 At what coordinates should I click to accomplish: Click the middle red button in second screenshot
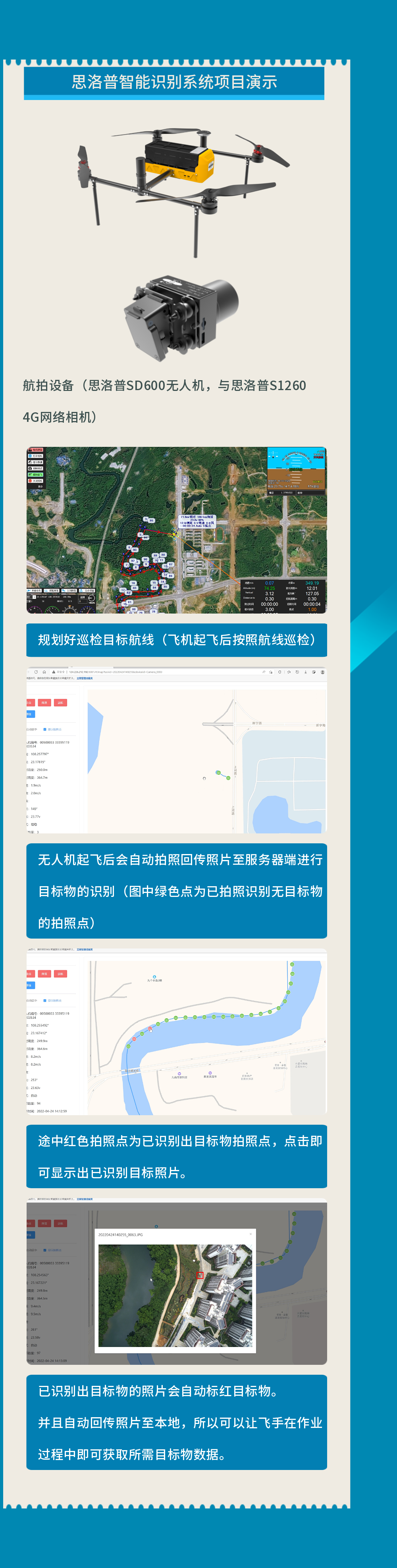44,702
